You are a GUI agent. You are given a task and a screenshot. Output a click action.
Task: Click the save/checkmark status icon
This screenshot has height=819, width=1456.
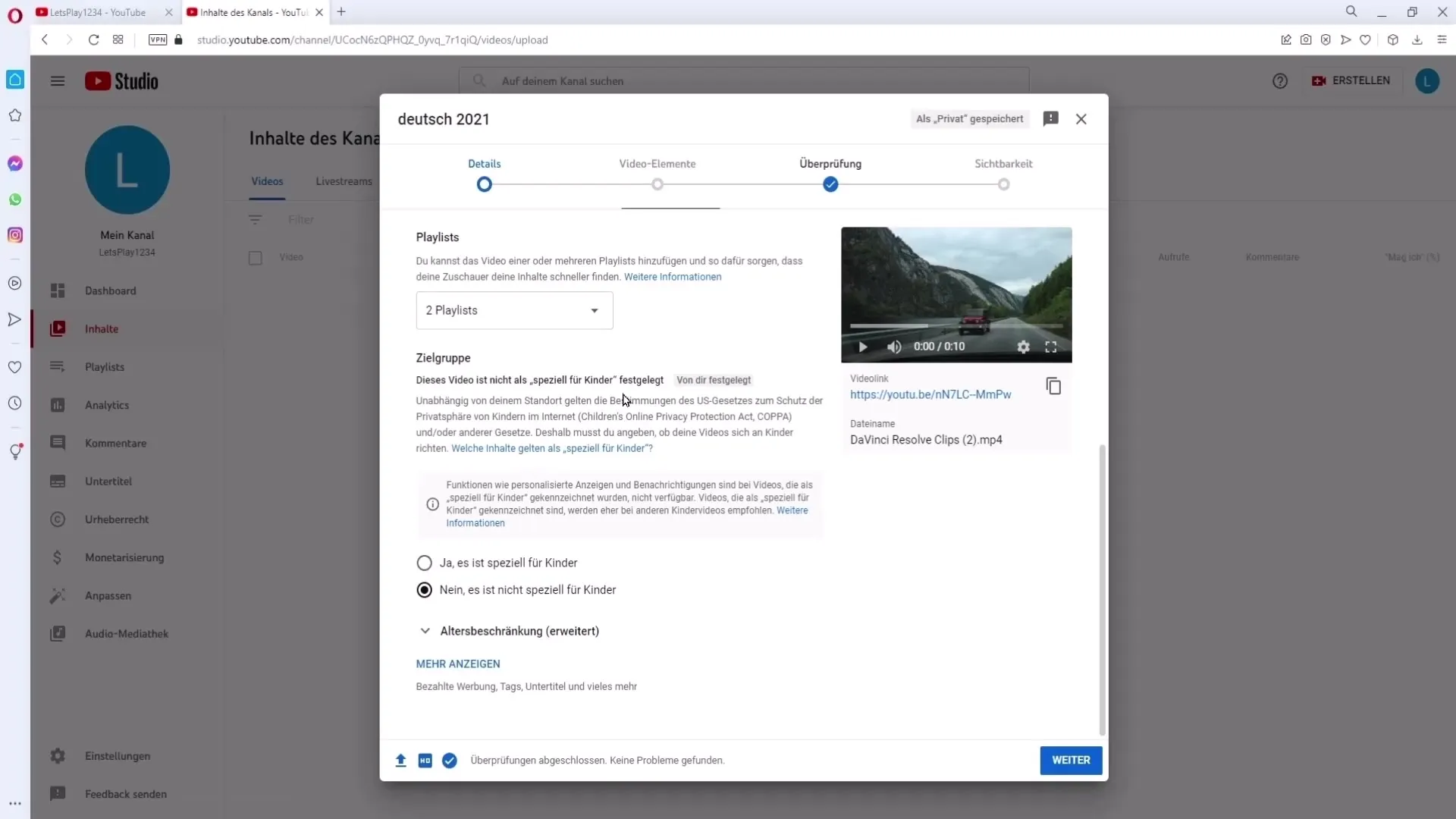tap(449, 760)
